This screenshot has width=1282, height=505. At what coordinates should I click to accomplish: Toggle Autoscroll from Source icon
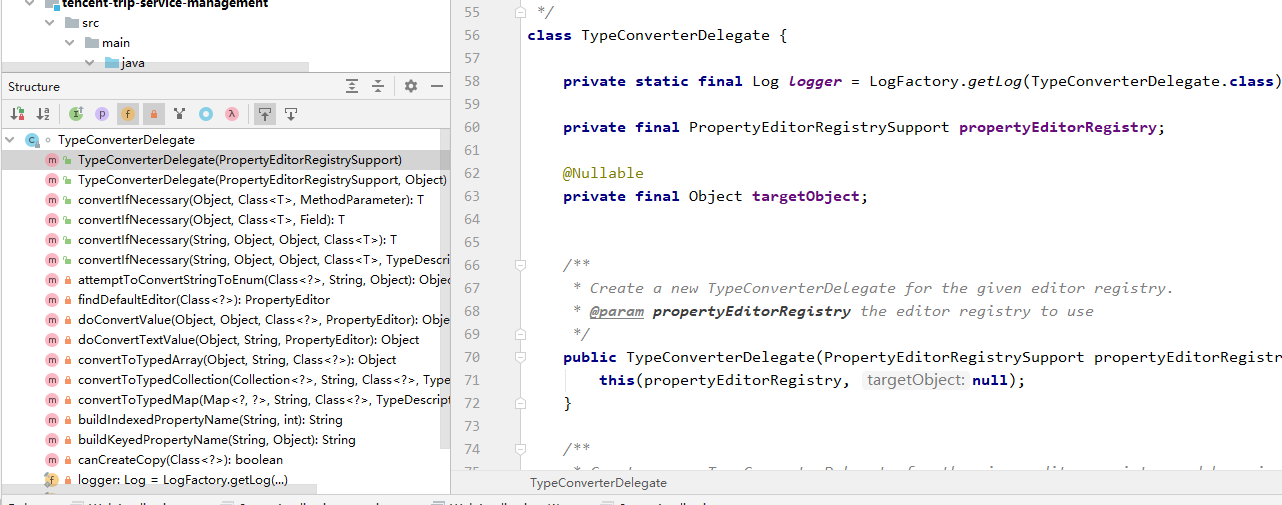coord(290,114)
